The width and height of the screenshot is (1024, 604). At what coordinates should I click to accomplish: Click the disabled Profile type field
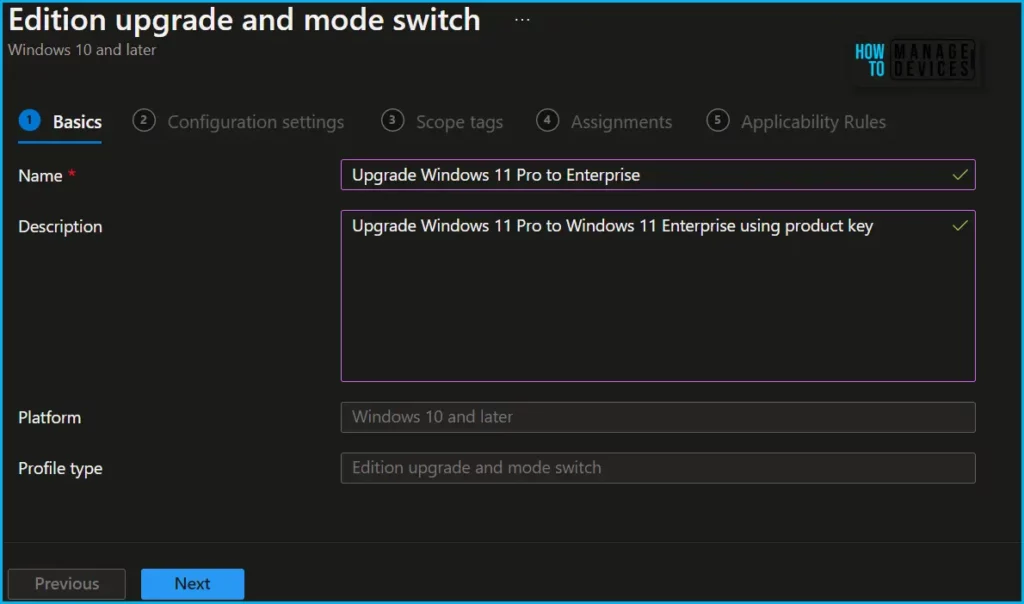pyautogui.click(x=657, y=468)
